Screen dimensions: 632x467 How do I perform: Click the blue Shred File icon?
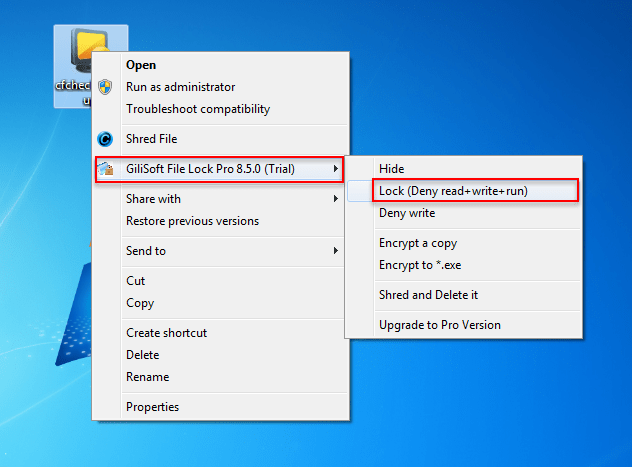pos(105,139)
